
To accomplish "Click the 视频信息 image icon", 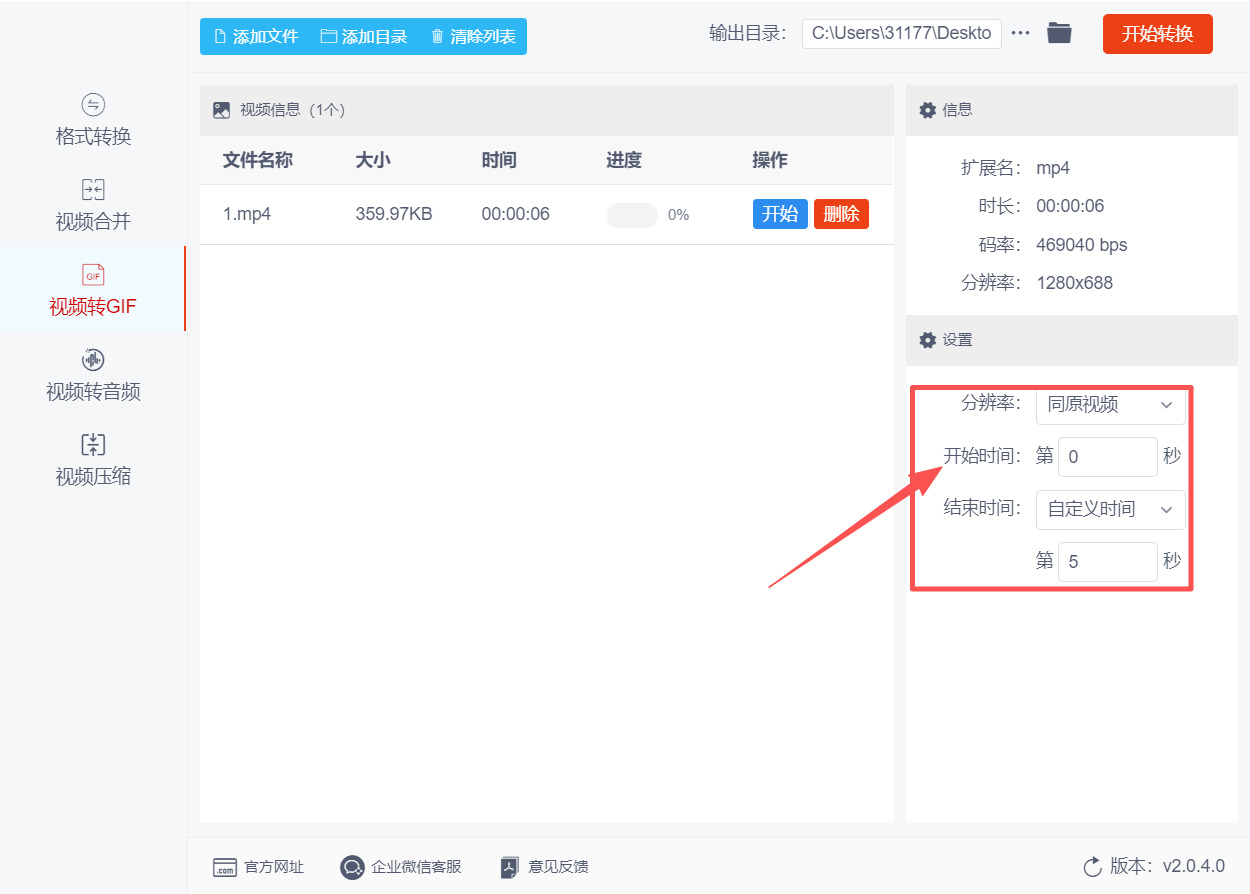I will (x=222, y=110).
